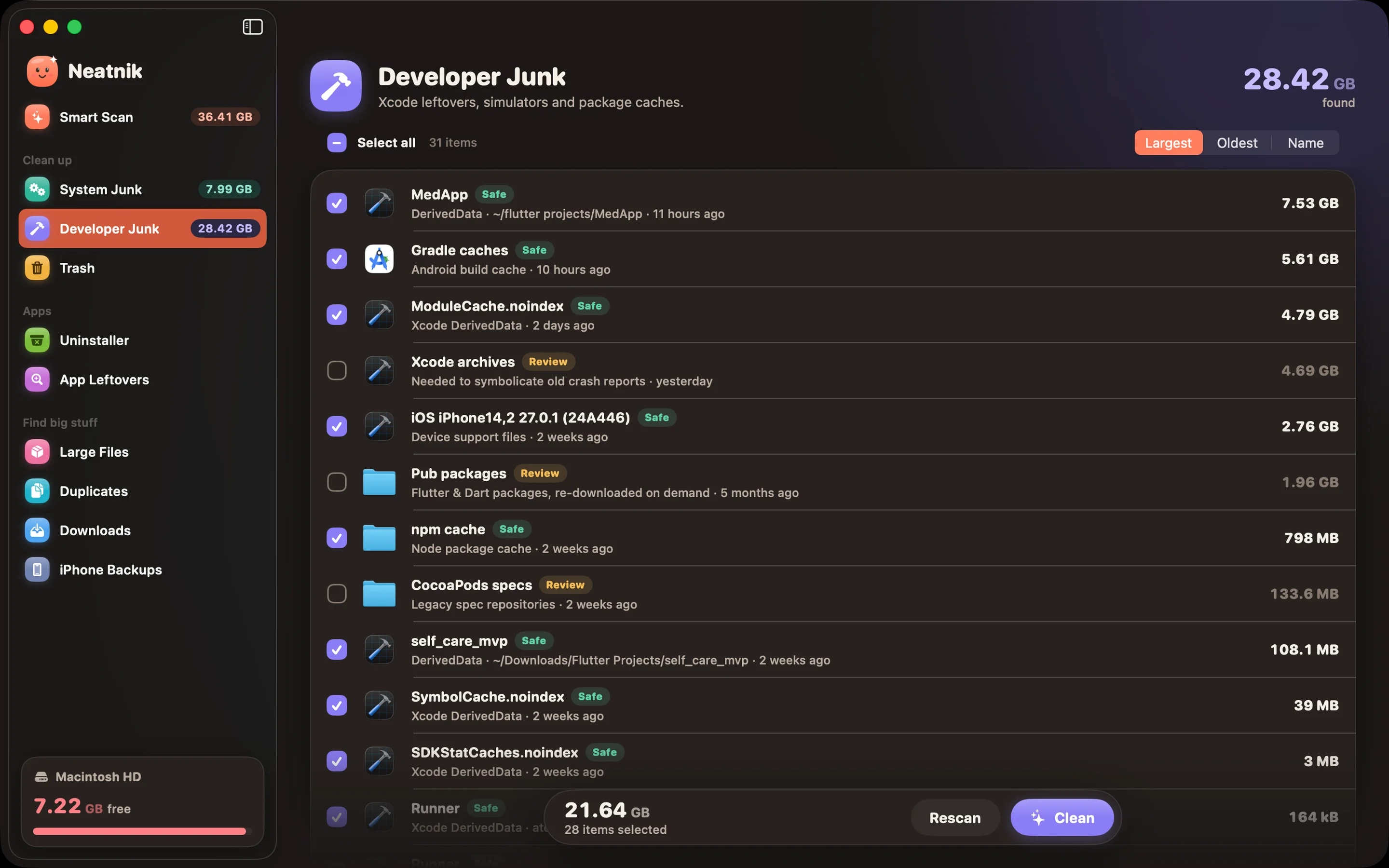Click the Gradle caches Android Studio icon

coord(380,259)
